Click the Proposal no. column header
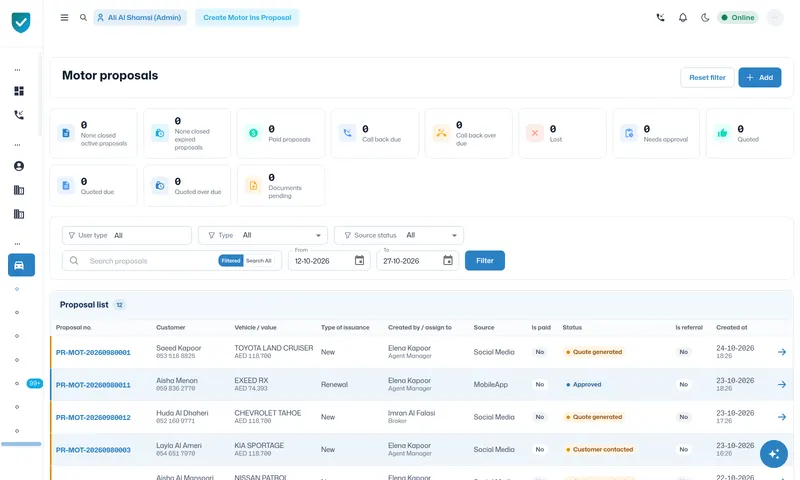The height and width of the screenshot is (480, 800). tap(73, 327)
